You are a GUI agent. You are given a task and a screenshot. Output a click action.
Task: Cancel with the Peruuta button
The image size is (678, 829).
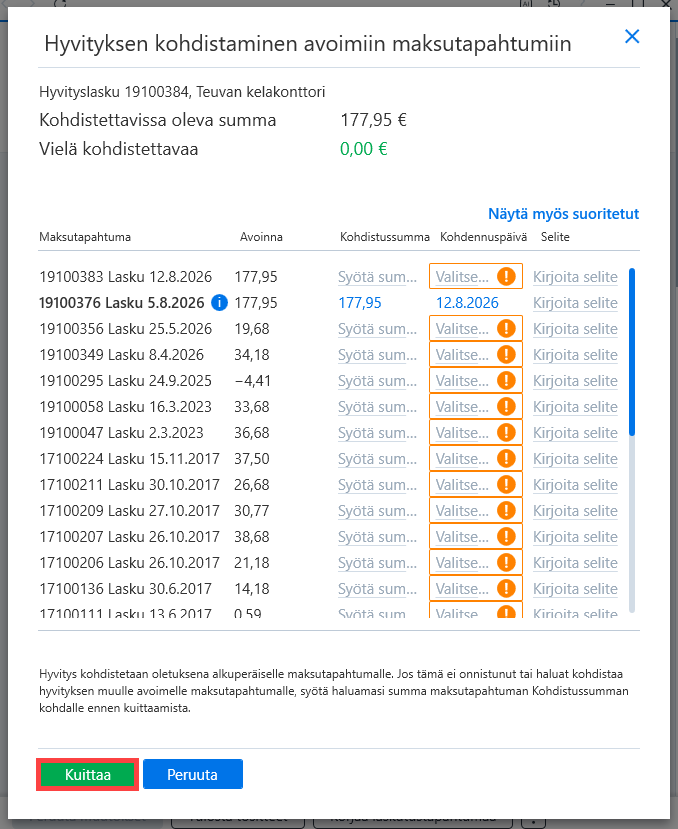pos(193,775)
